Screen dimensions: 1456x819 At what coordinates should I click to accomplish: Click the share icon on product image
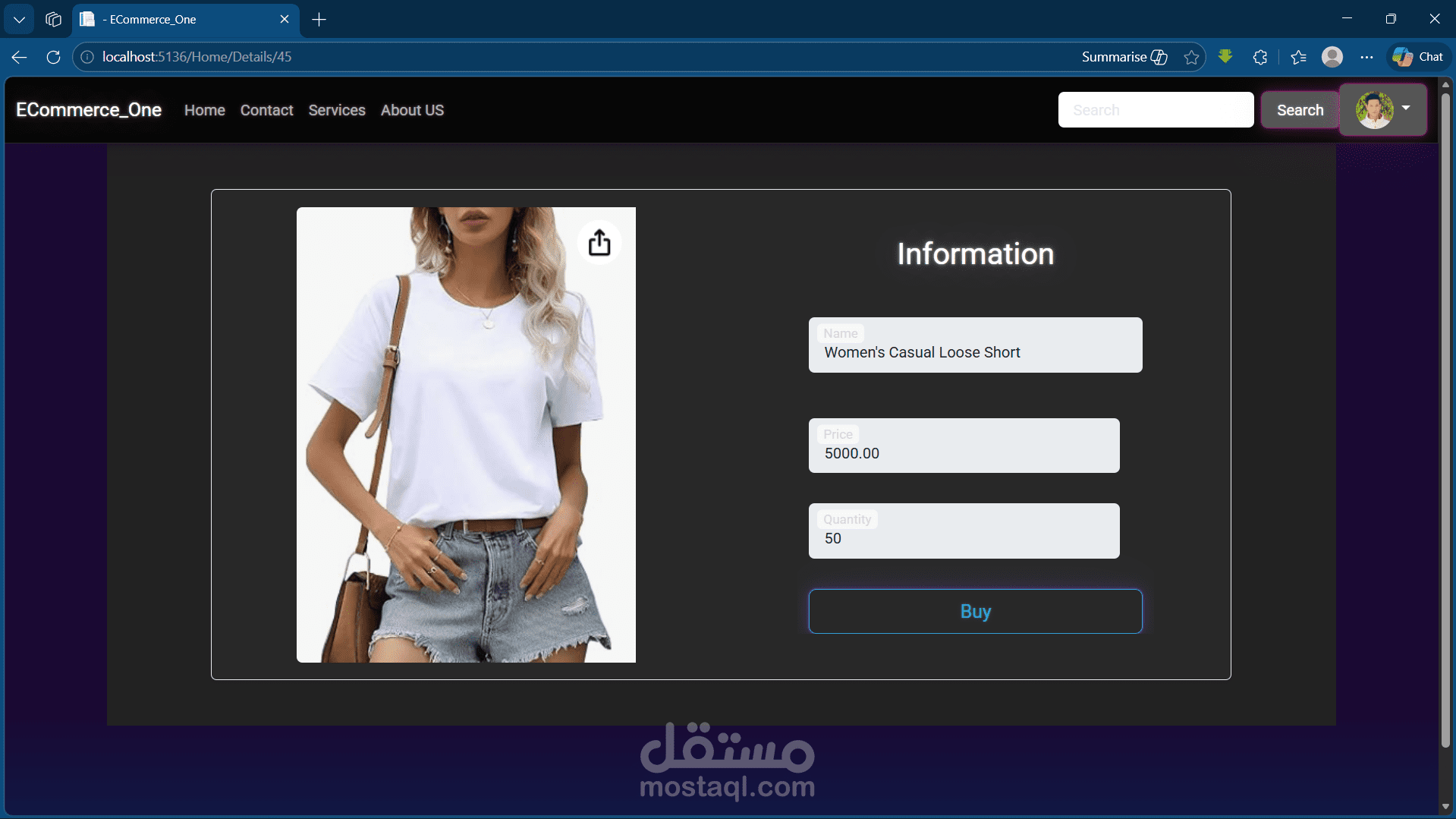[599, 243]
